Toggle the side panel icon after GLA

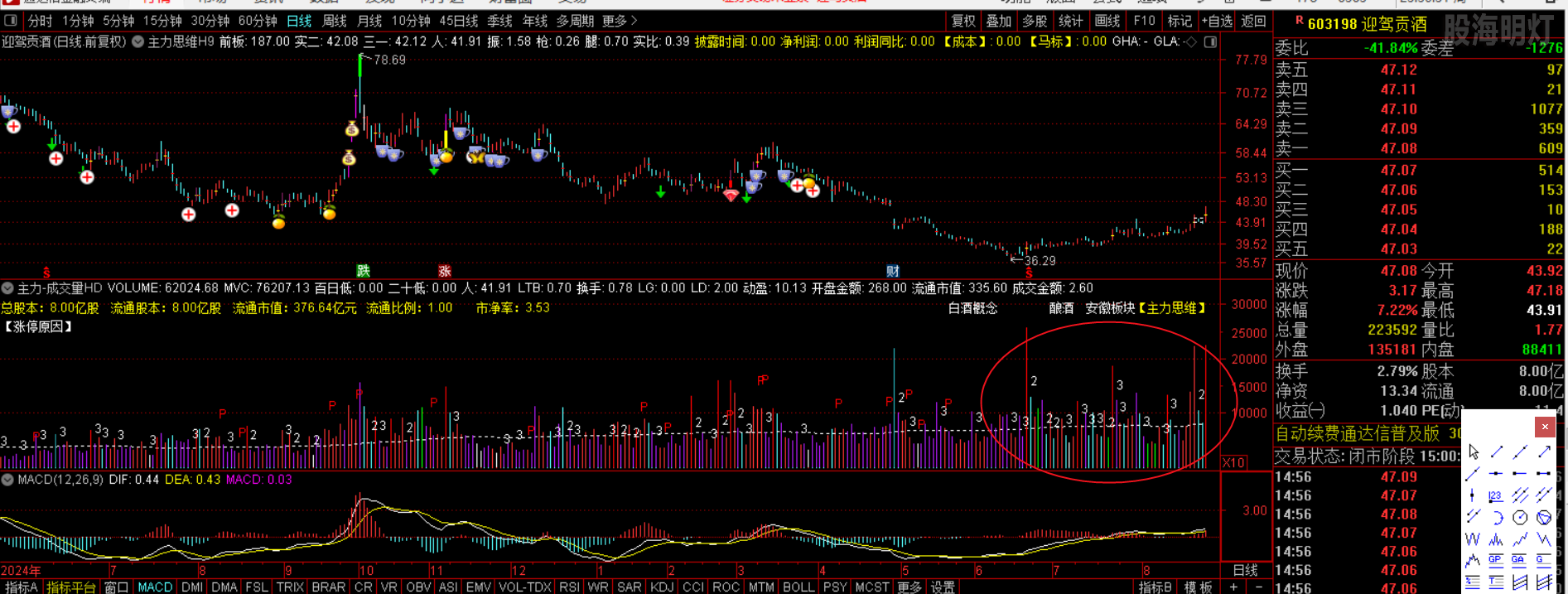(x=1210, y=41)
